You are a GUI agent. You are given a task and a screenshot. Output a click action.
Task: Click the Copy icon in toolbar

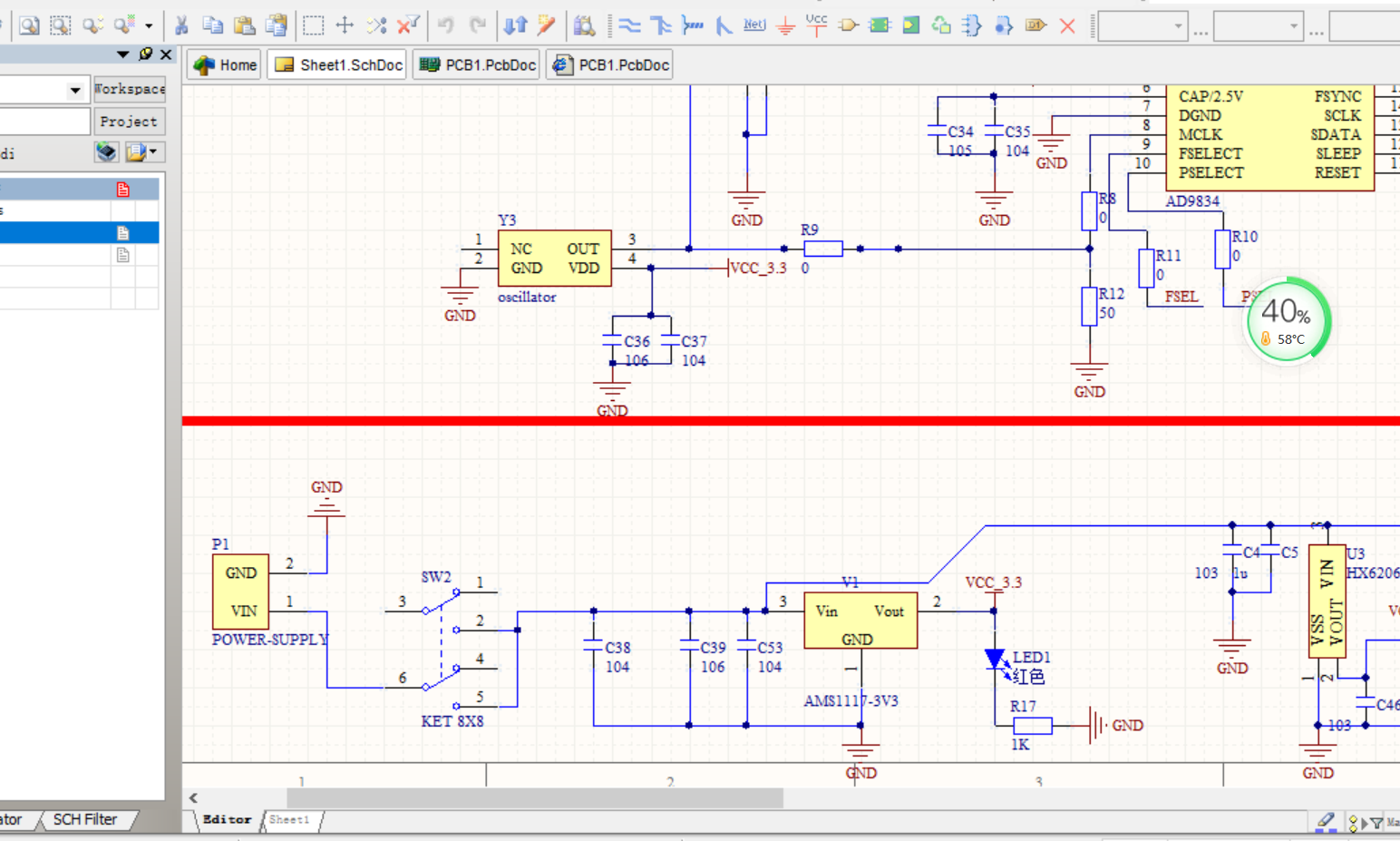coord(213,25)
